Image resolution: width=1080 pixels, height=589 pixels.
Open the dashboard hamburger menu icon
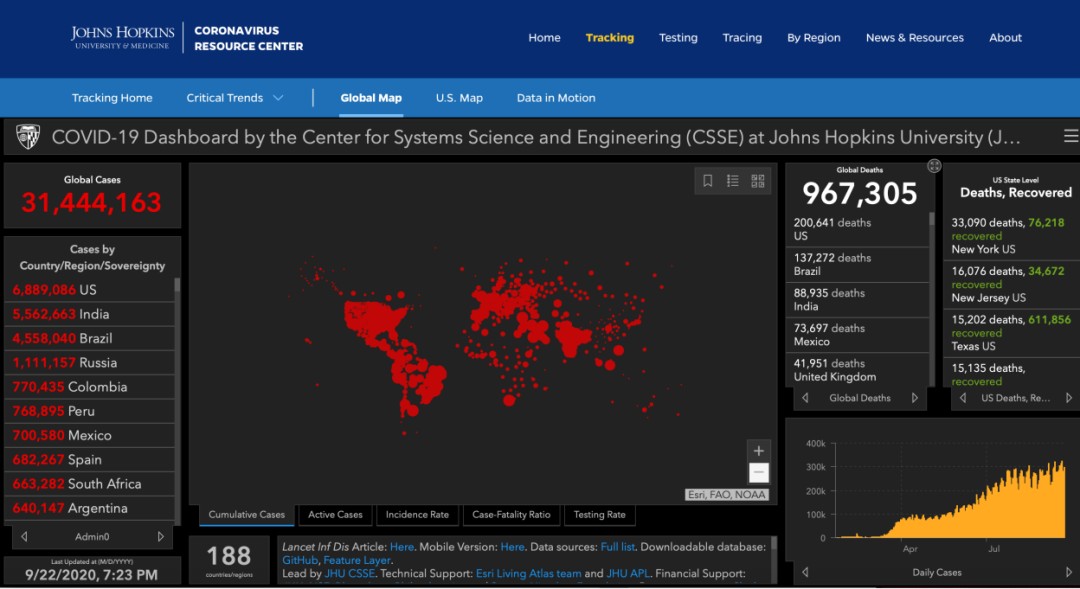coord(1070,136)
